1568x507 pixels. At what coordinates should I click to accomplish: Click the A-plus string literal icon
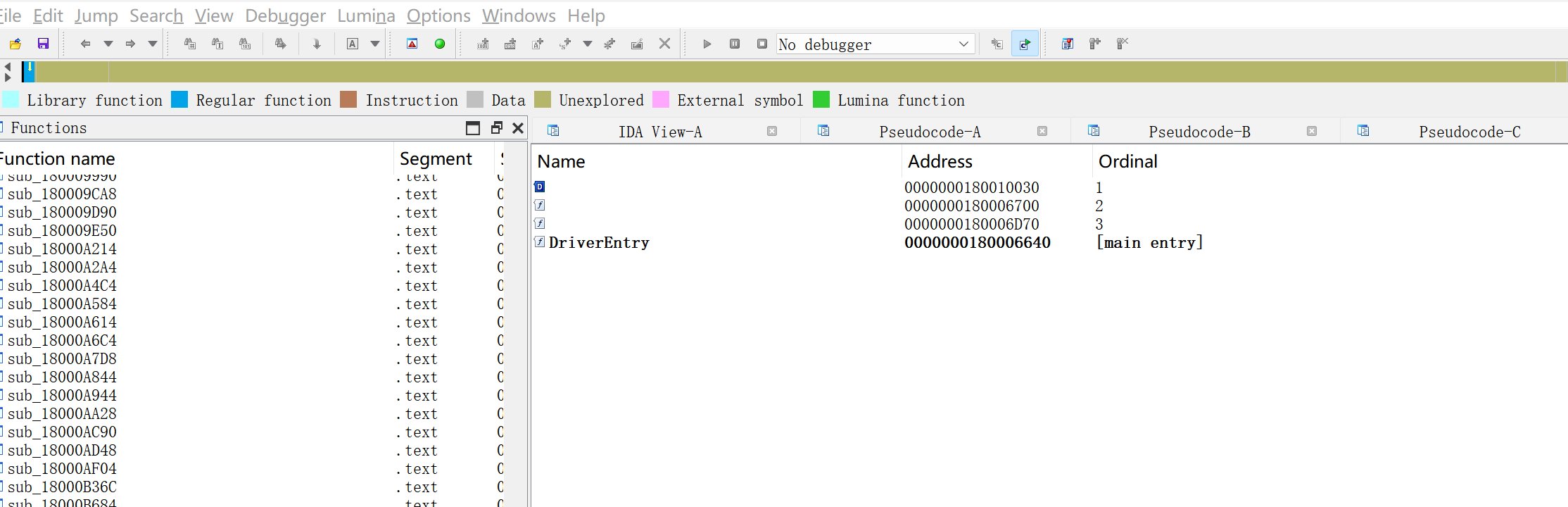(538, 44)
